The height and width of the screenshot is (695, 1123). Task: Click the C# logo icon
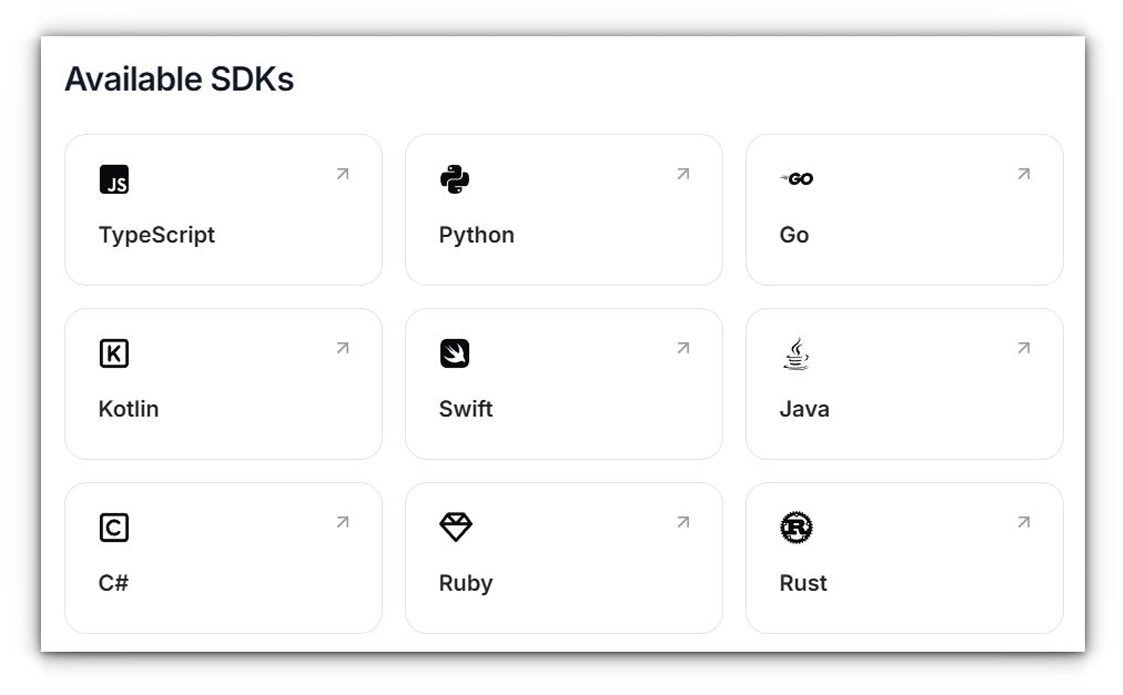tap(114, 528)
